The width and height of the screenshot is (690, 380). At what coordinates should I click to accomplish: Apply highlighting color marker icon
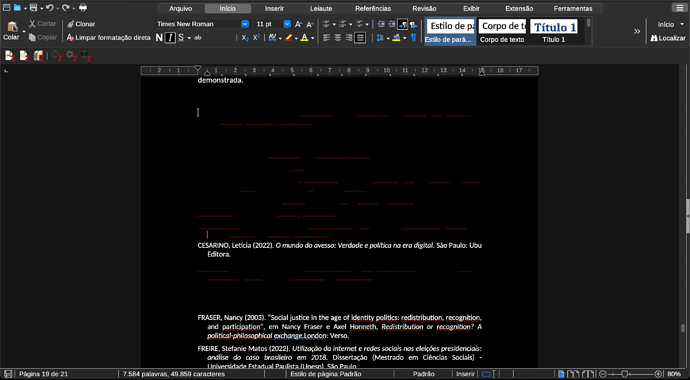click(288, 38)
